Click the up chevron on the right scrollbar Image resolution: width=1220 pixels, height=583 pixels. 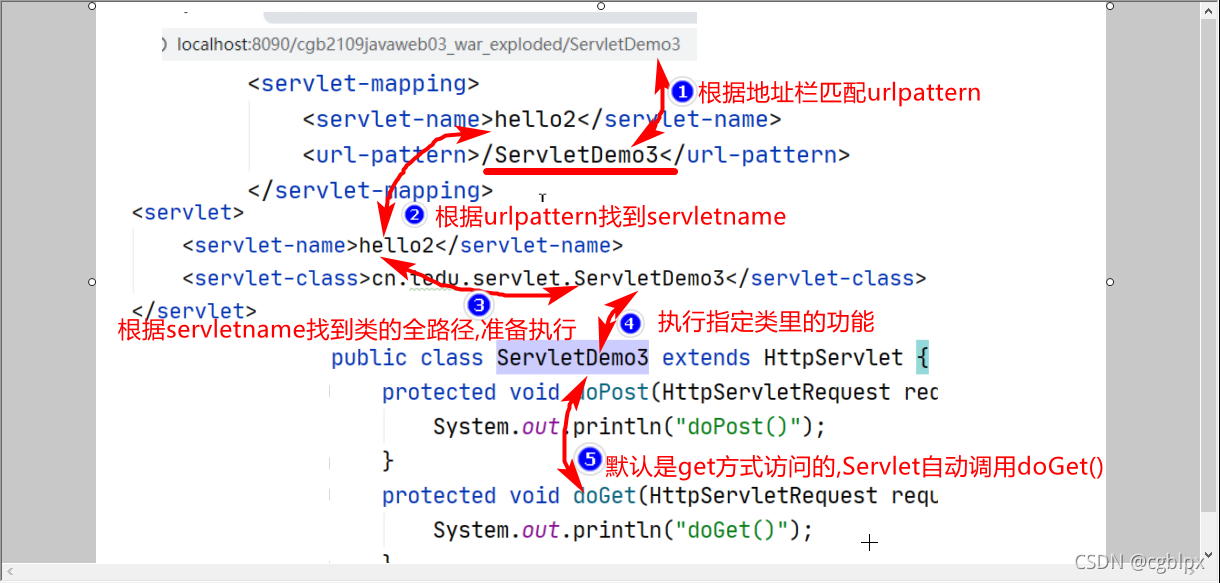click(1210, 12)
